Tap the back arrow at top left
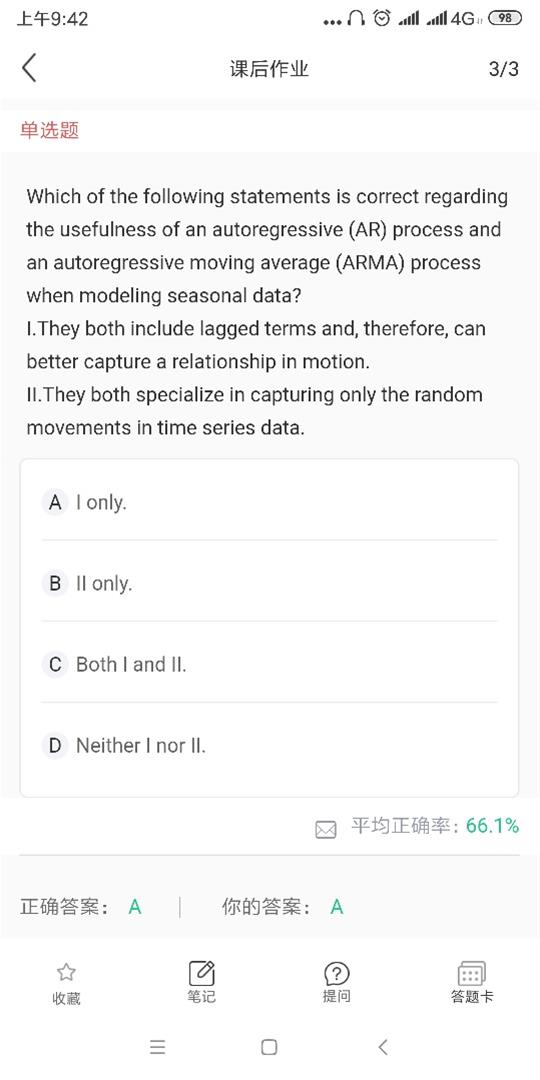 point(29,69)
